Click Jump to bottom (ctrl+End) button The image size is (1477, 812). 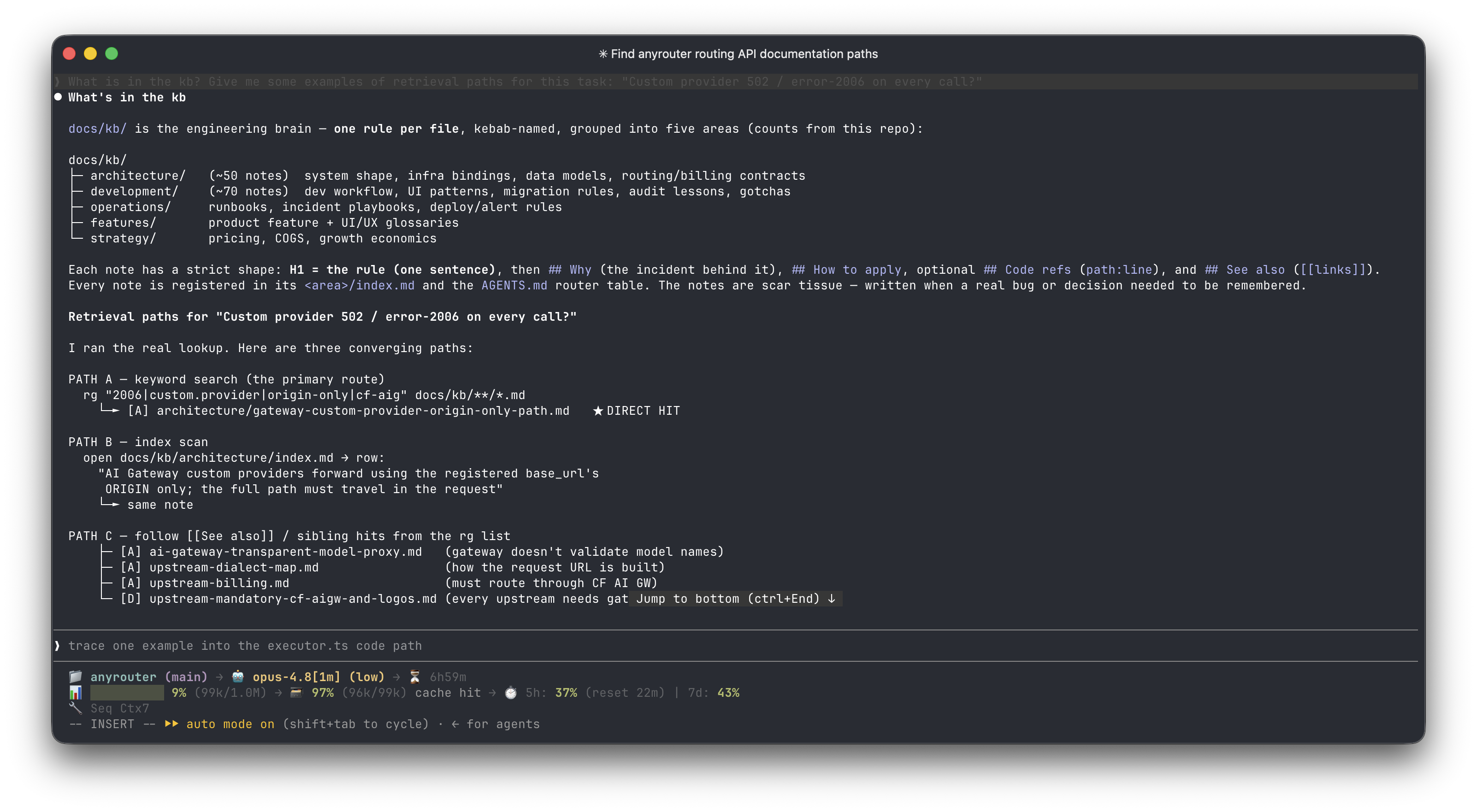tap(736, 598)
